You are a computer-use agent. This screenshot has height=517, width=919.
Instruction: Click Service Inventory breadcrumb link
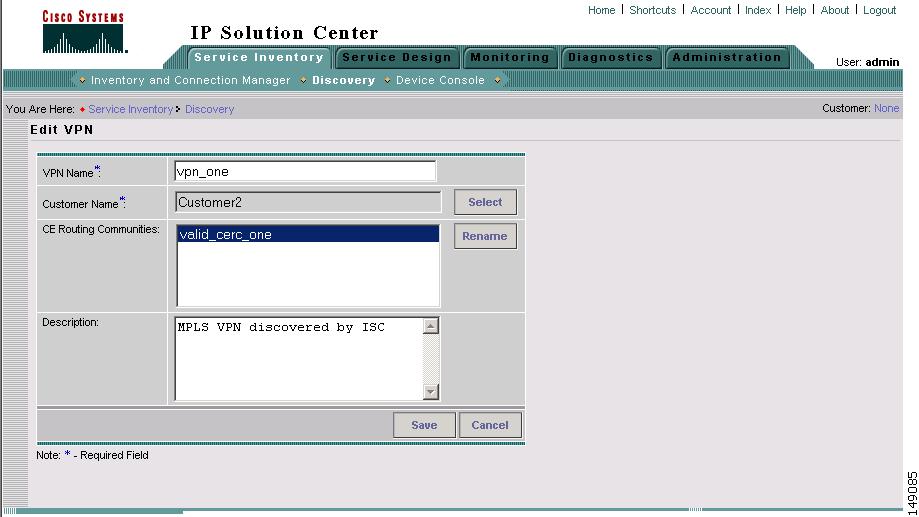(131, 109)
